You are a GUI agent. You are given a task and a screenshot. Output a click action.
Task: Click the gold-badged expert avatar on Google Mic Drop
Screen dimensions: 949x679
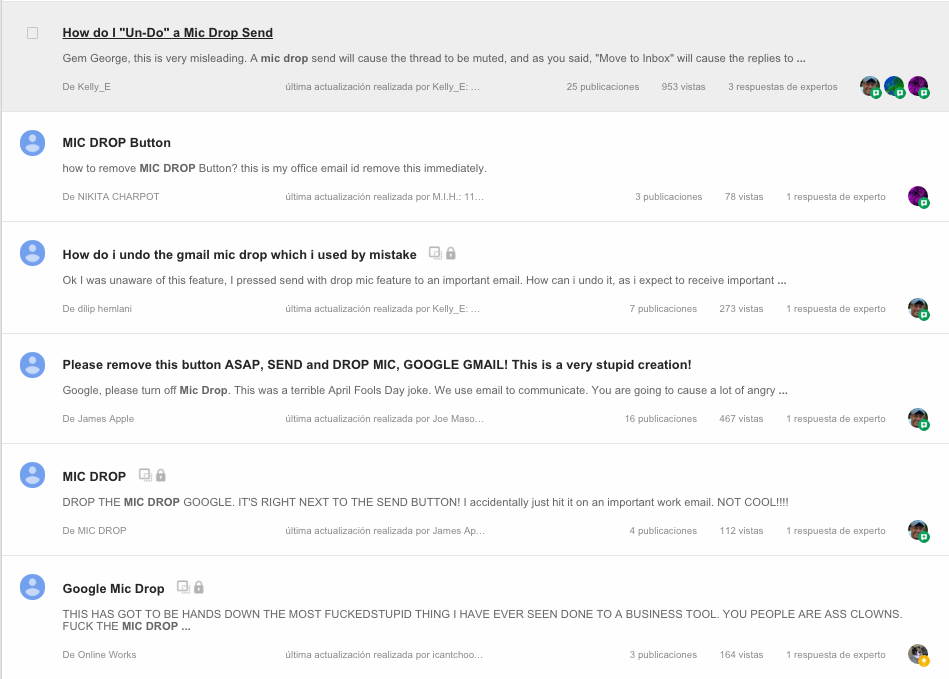(918, 654)
